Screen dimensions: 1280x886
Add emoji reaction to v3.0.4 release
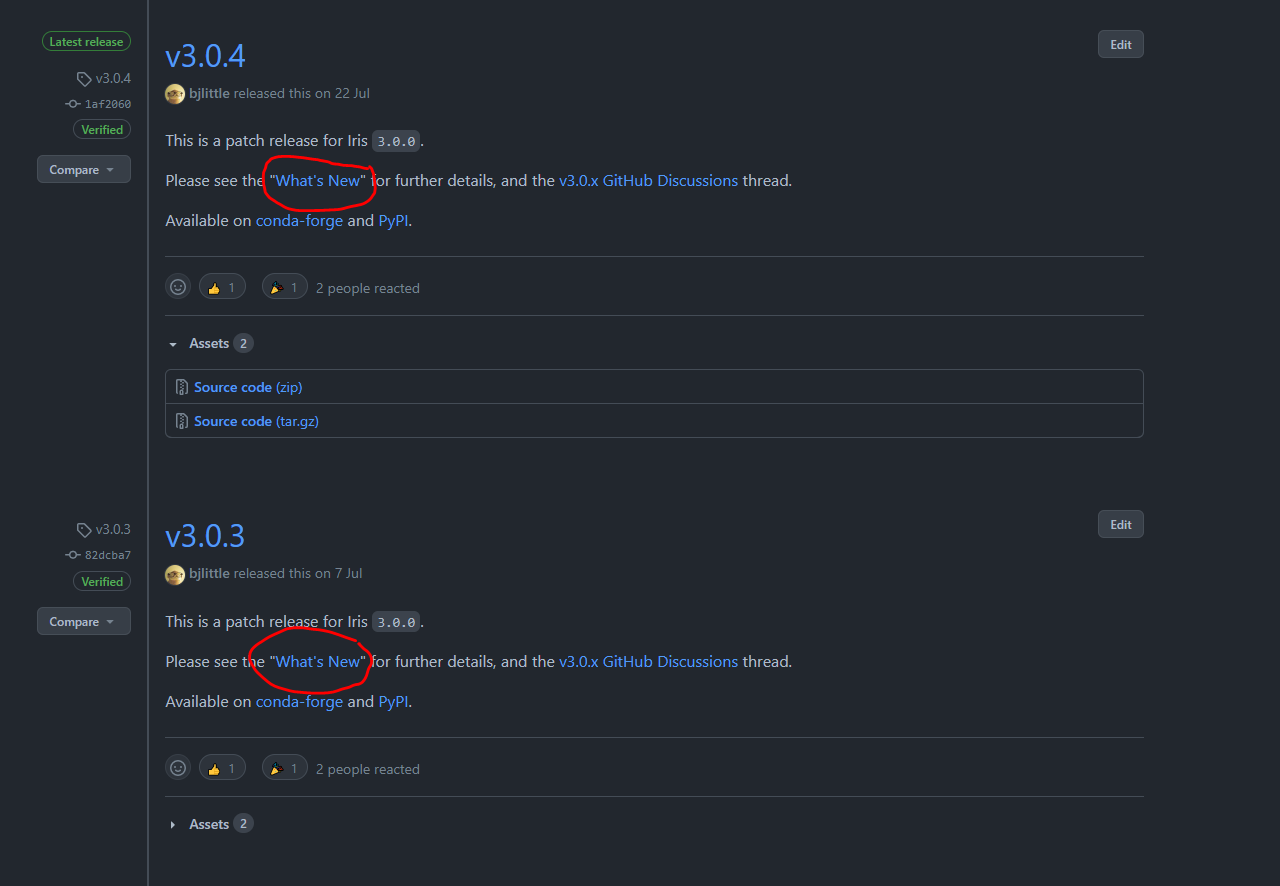point(178,287)
